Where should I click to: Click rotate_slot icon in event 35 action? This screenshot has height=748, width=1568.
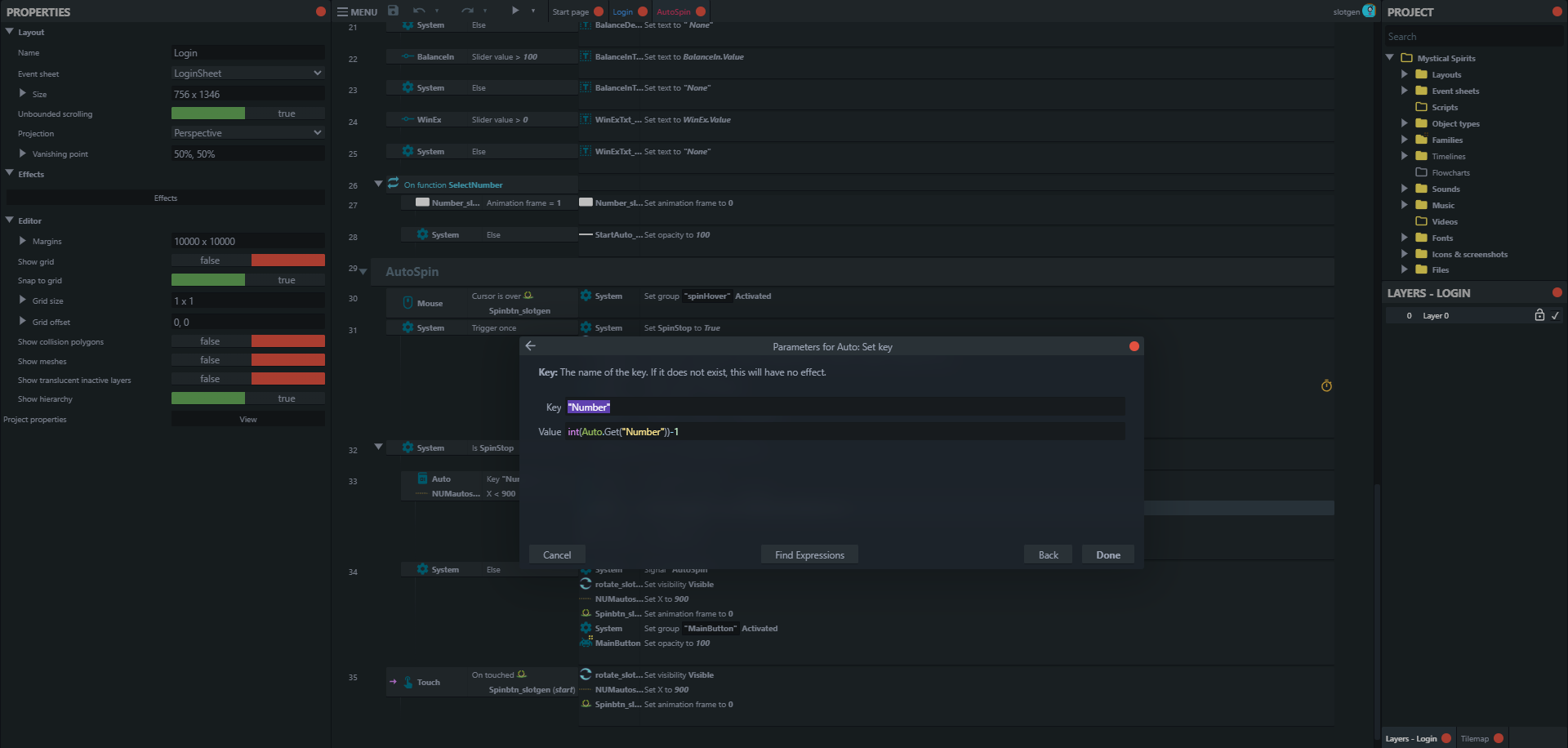click(x=586, y=675)
